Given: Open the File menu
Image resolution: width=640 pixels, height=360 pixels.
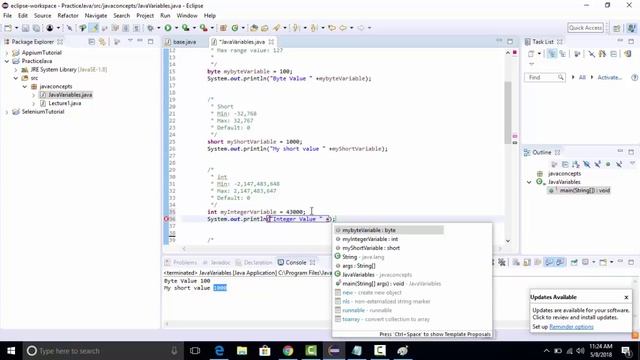Looking at the screenshot, I should [x=7, y=16].
